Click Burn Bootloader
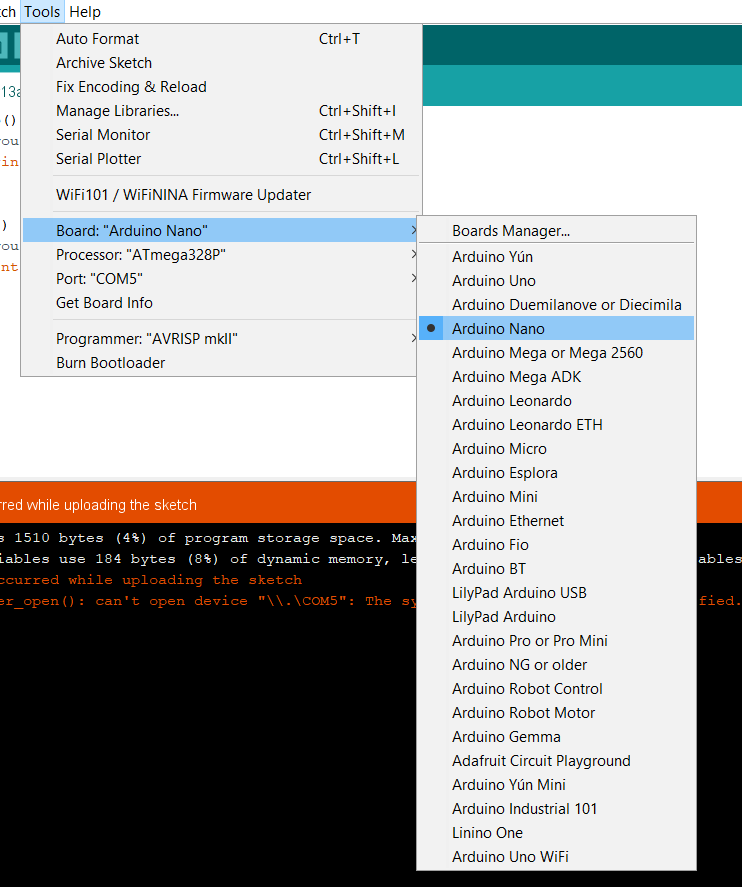Image resolution: width=742 pixels, height=887 pixels. [x=221, y=363]
